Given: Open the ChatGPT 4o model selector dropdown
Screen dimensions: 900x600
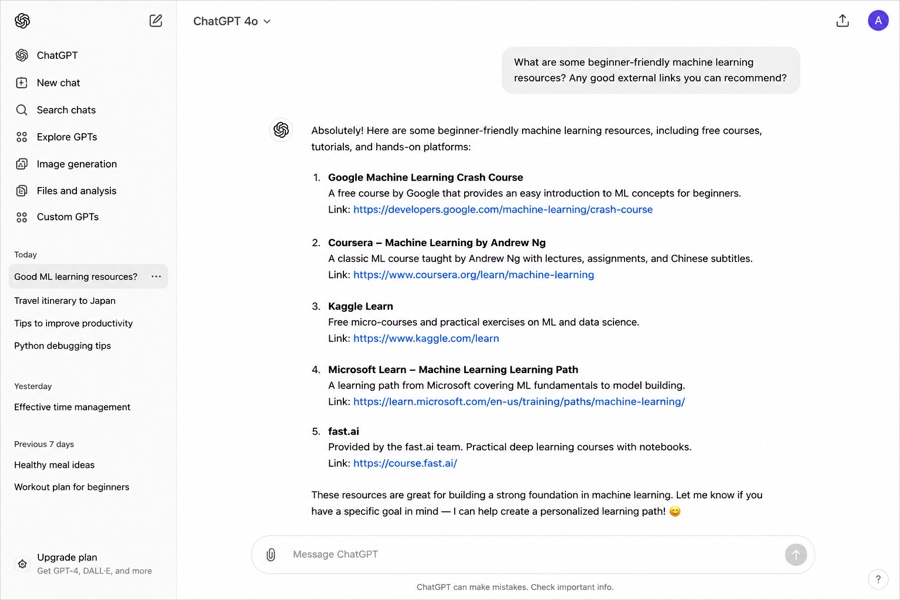Looking at the screenshot, I should click(x=232, y=21).
